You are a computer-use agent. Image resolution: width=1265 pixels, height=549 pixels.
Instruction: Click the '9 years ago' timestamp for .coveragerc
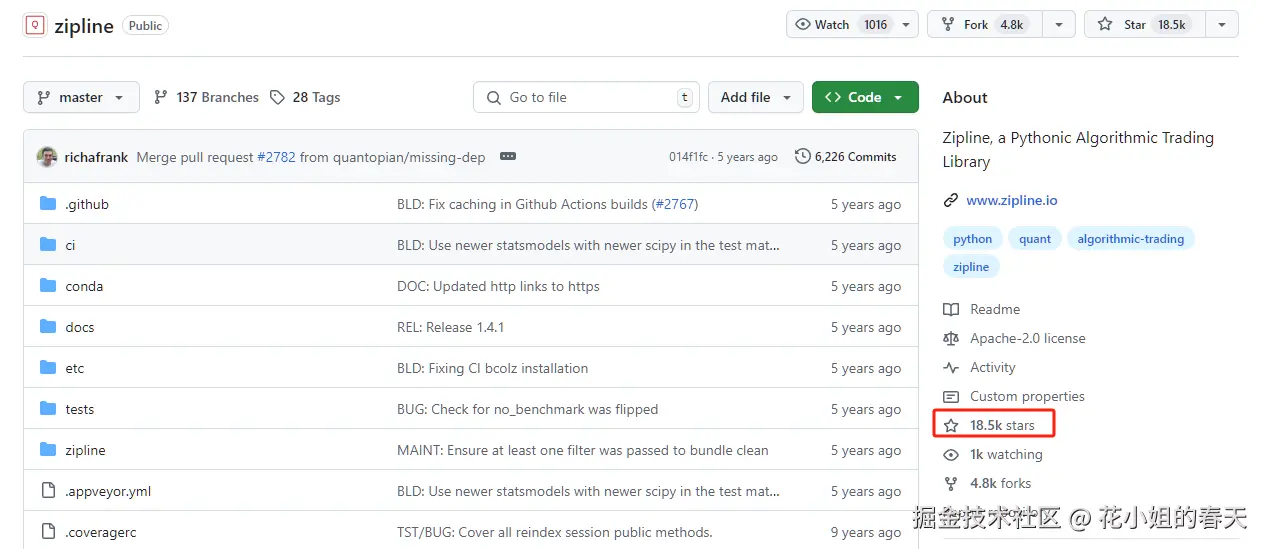[x=866, y=532]
